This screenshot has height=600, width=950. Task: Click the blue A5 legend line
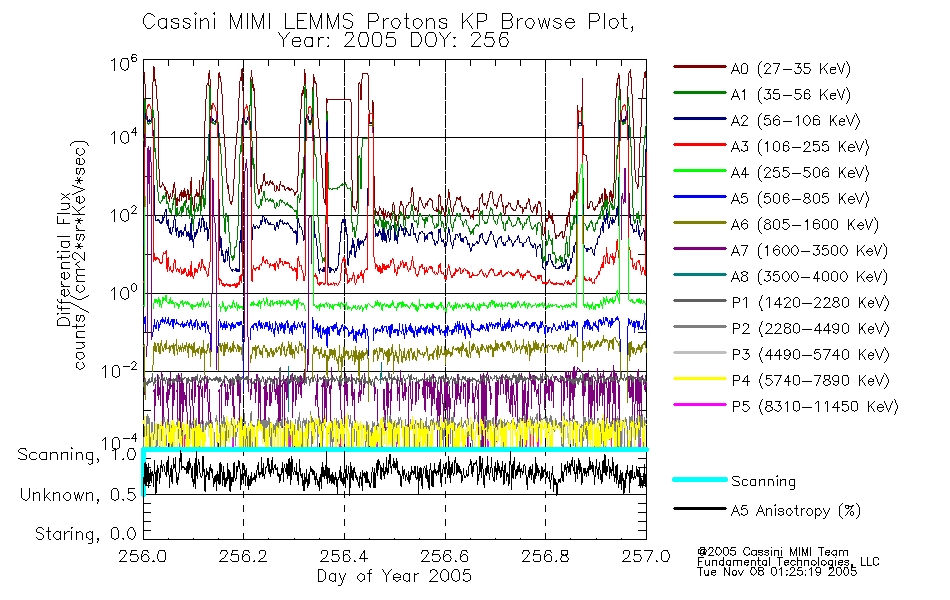coord(700,196)
